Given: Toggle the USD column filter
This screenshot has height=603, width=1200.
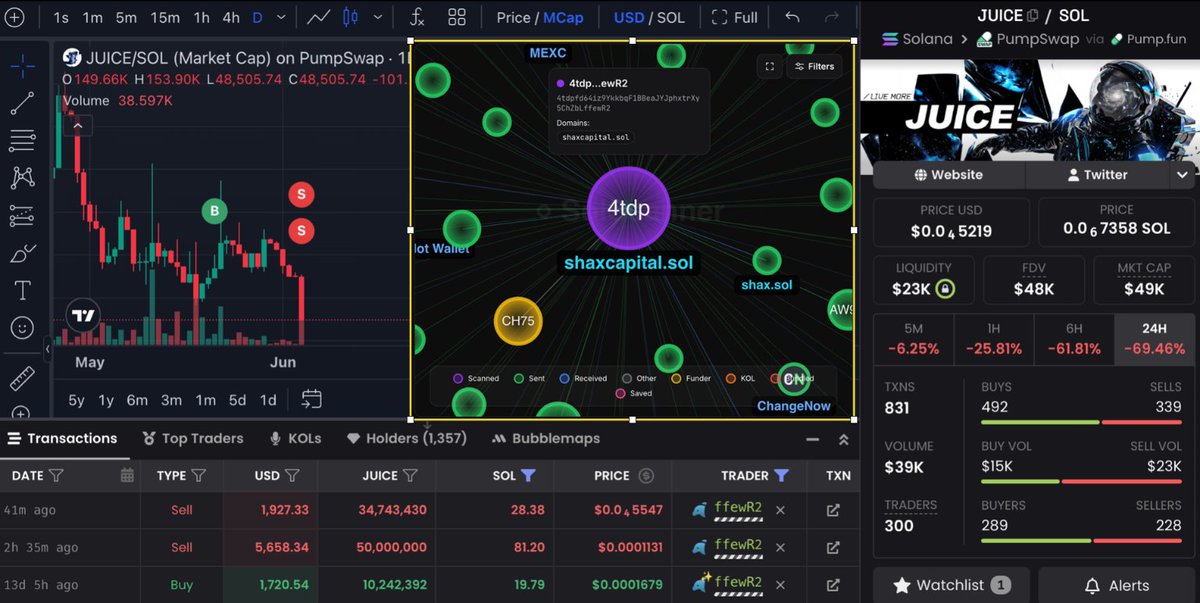Looking at the screenshot, I should (292, 475).
